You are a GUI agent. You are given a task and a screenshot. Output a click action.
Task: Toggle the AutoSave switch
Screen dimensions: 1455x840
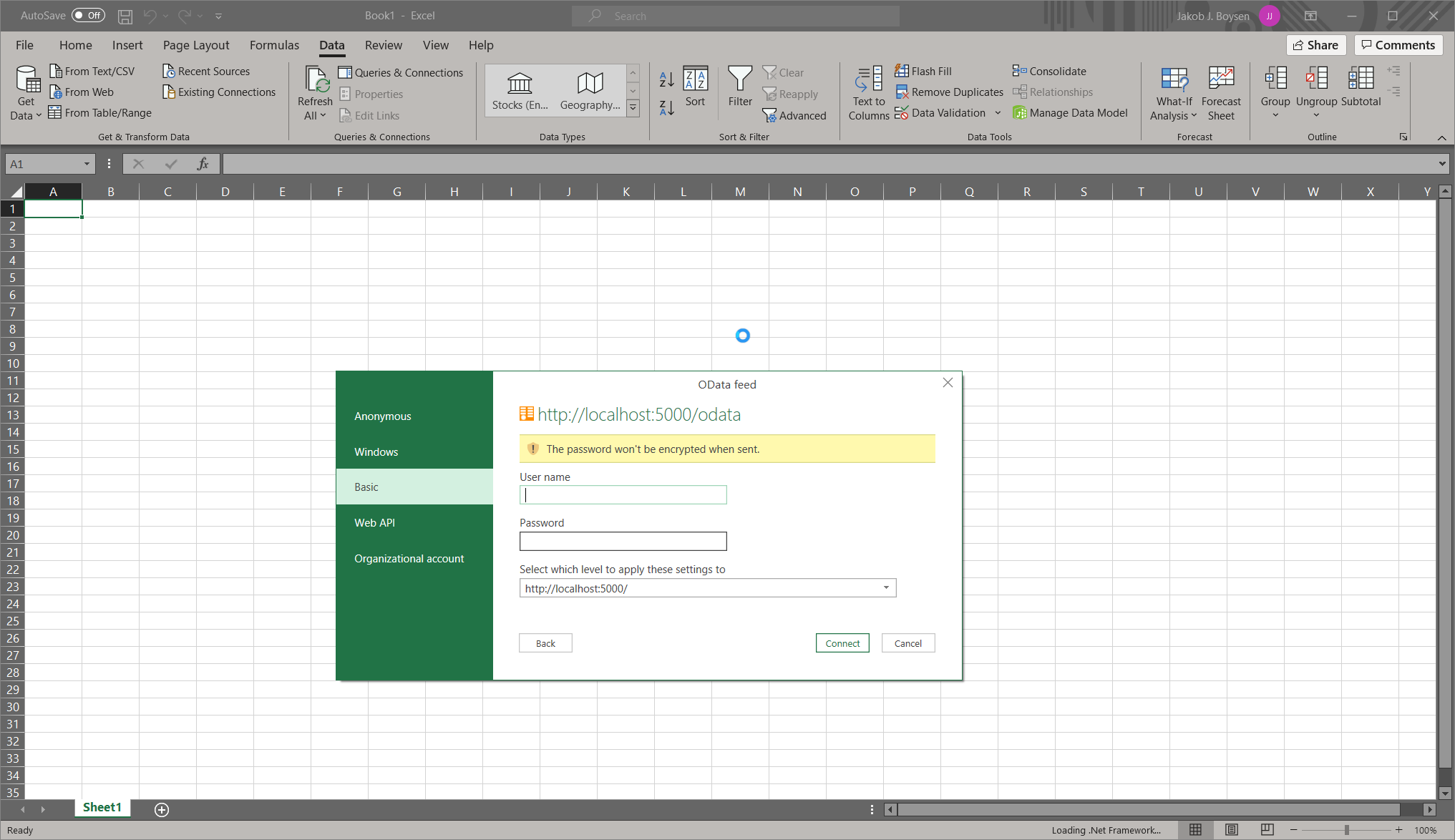[x=88, y=15]
